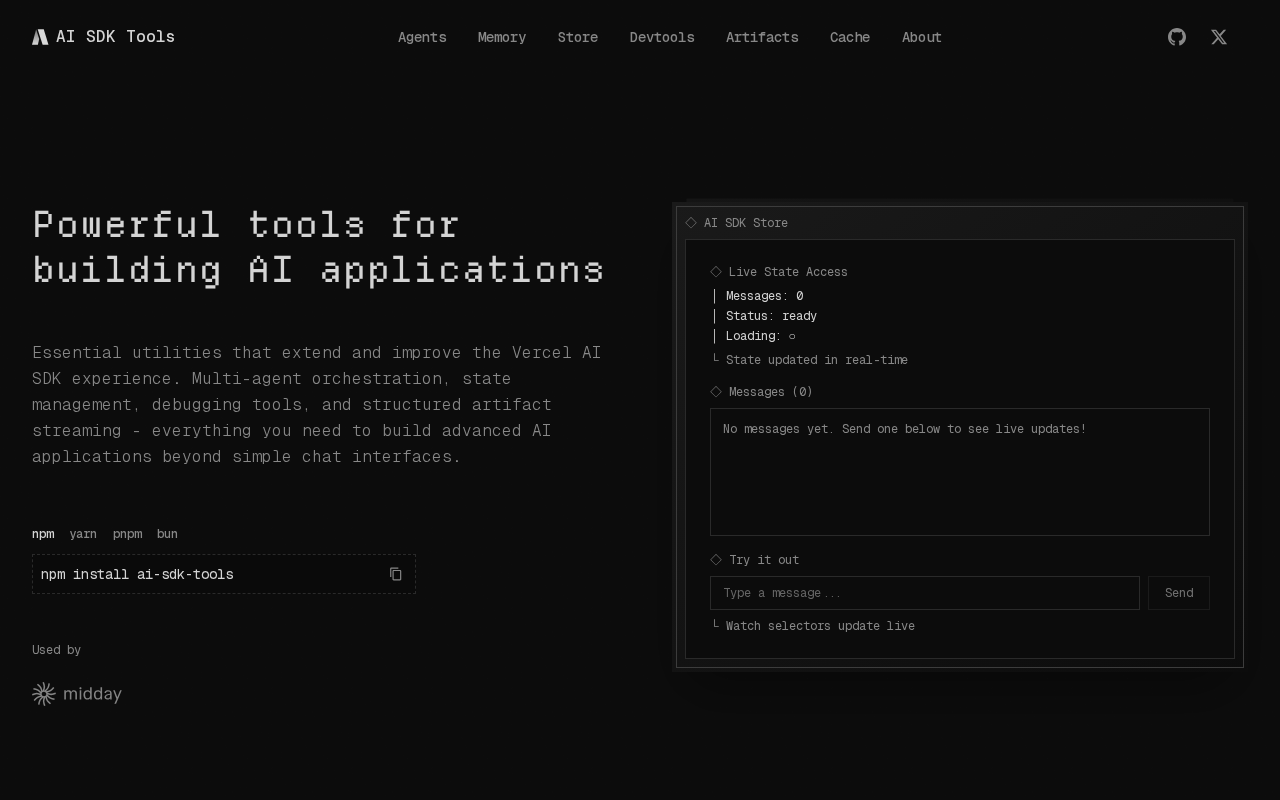The height and width of the screenshot is (800, 1280).
Task: Click the midday starburst logo
Action: pos(43,694)
